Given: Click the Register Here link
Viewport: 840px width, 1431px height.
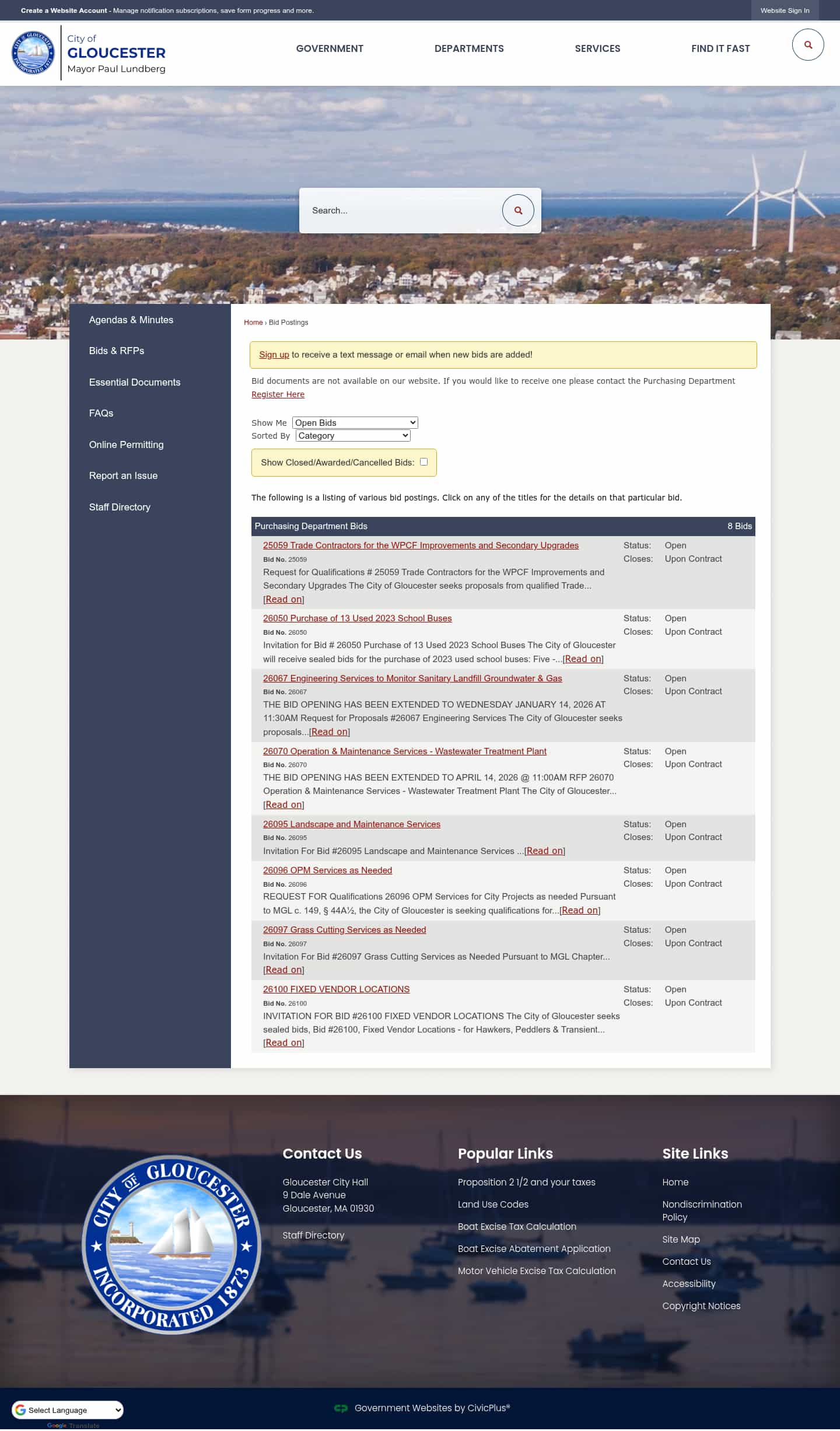Looking at the screenshot, I should (278, 394).
